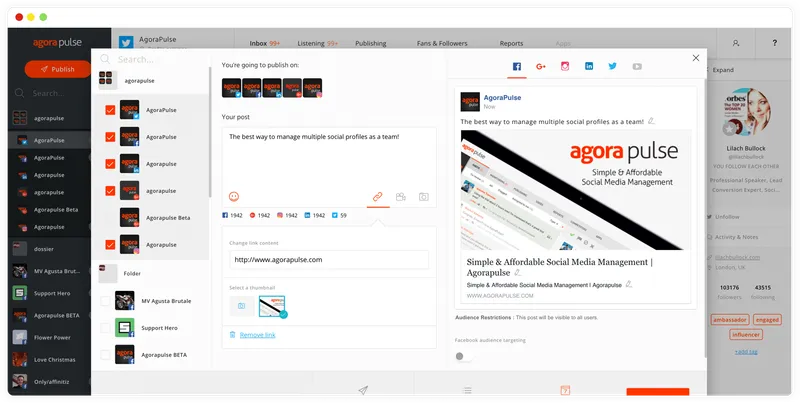Click the video camera attachment icon
This screenshot has width=800, height=403.
[x=401, y=196]
